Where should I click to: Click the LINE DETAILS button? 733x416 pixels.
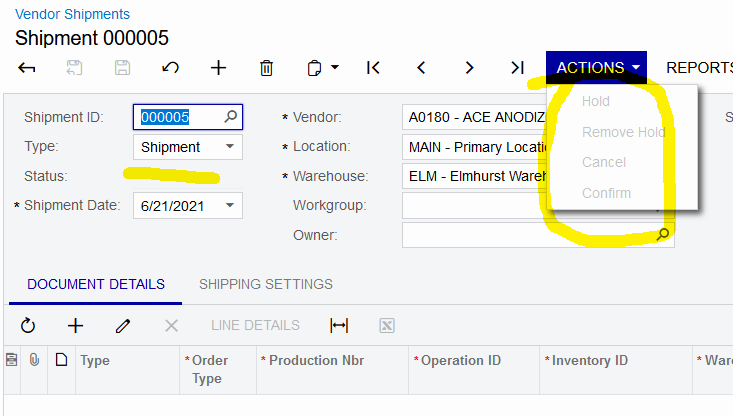tap(255, 325)
